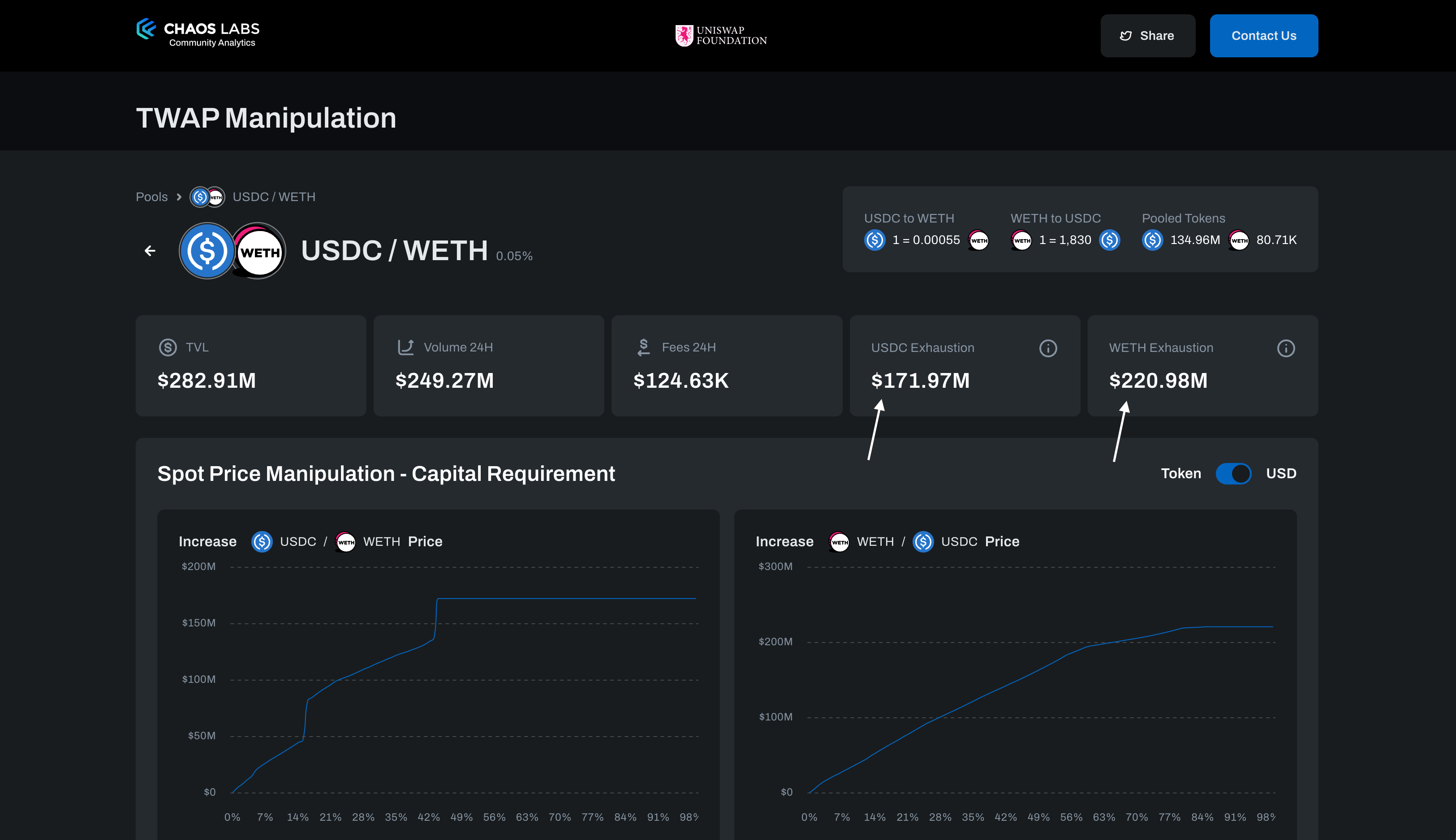Open the USDC Exhaustion info tooltip
The width and height of the screenshot is (1456, 840).
[1047, 348]
